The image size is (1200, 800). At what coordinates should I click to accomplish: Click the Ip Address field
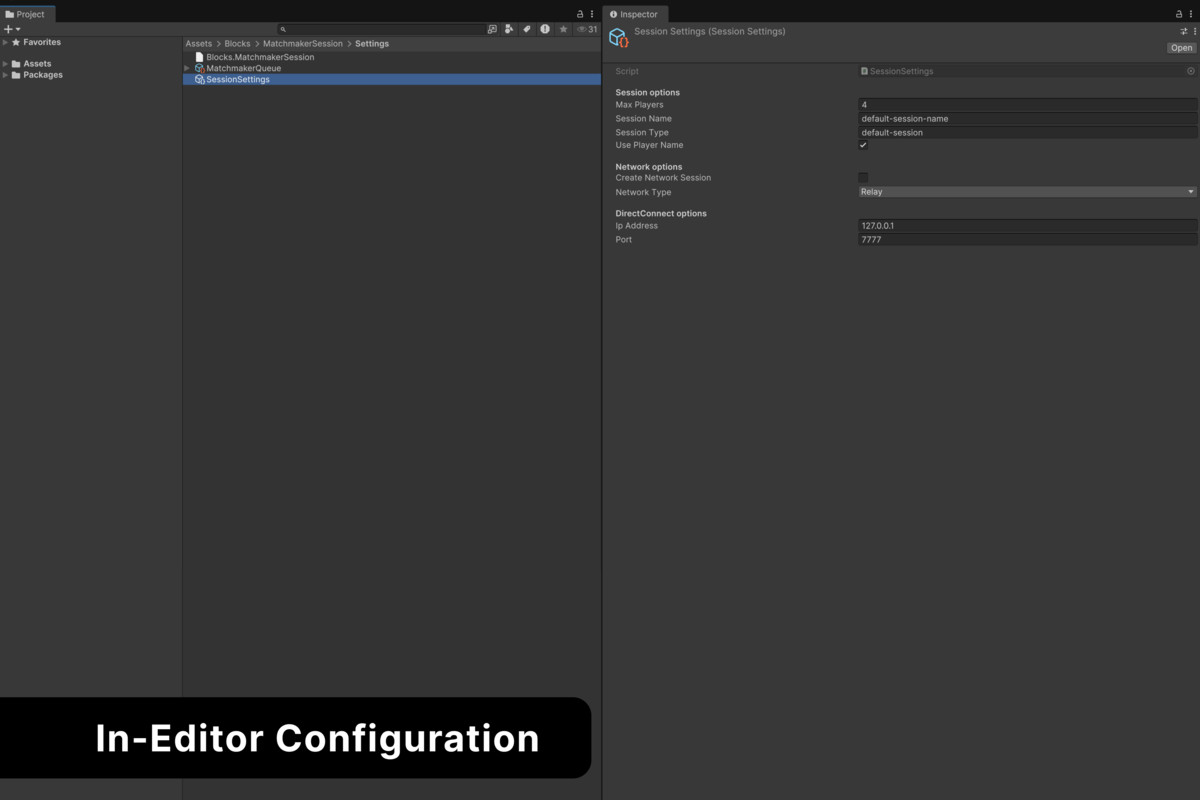coord(1027,226)
